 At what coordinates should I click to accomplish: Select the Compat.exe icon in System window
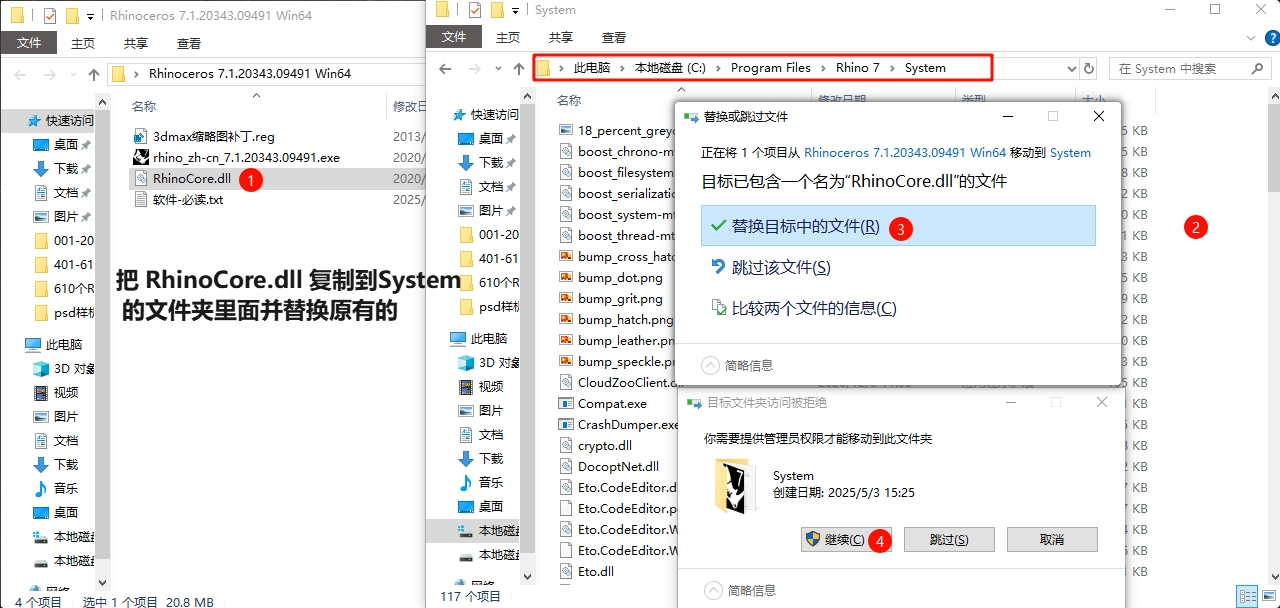(x=566, y=404)
